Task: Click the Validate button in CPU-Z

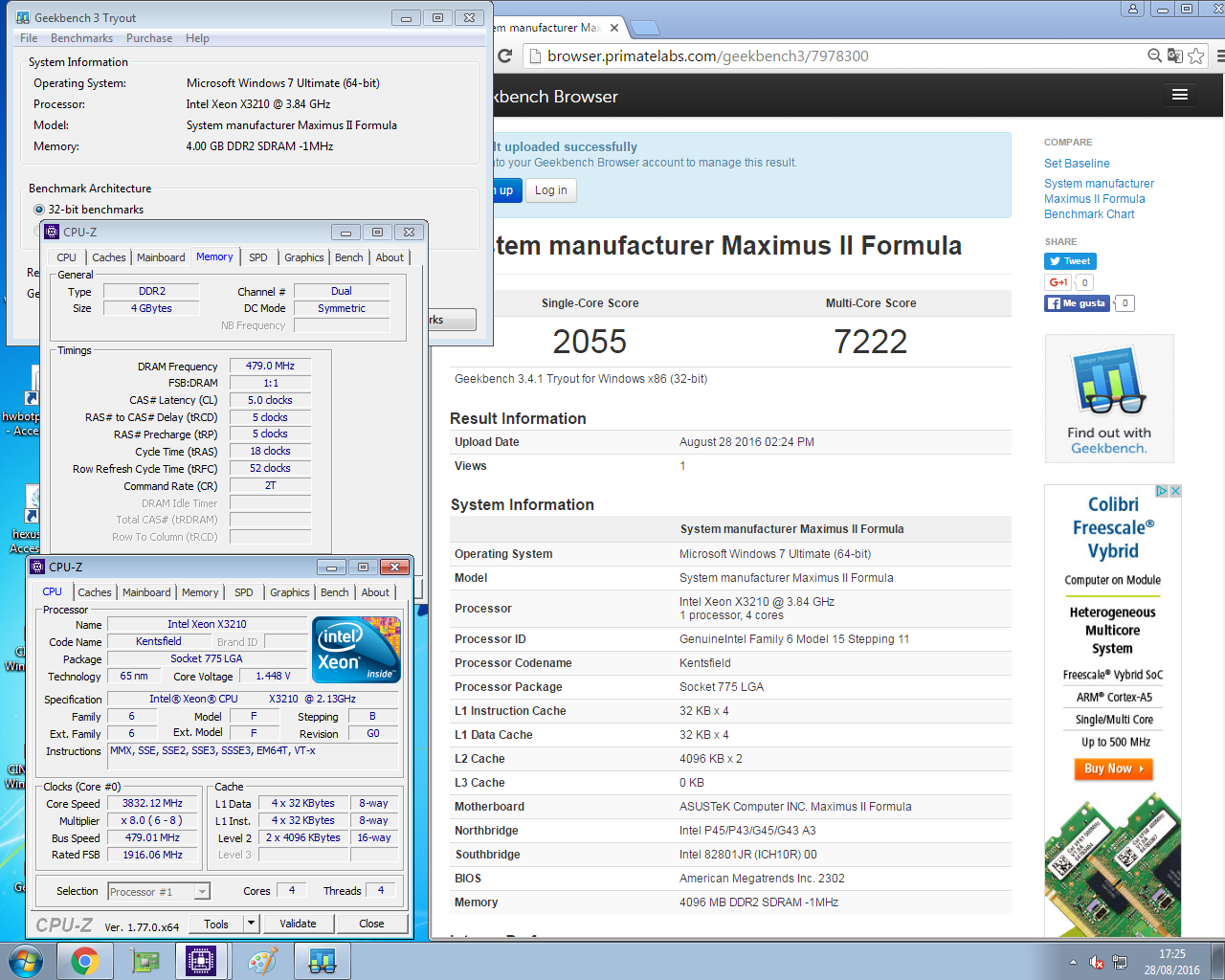Action: [x=298, y=924]
